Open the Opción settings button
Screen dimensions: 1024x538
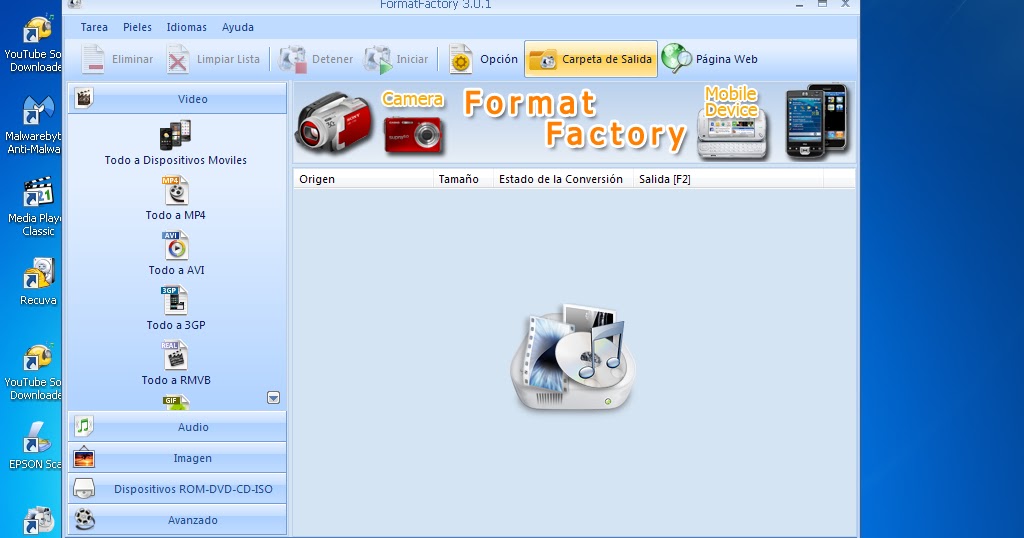483,59
